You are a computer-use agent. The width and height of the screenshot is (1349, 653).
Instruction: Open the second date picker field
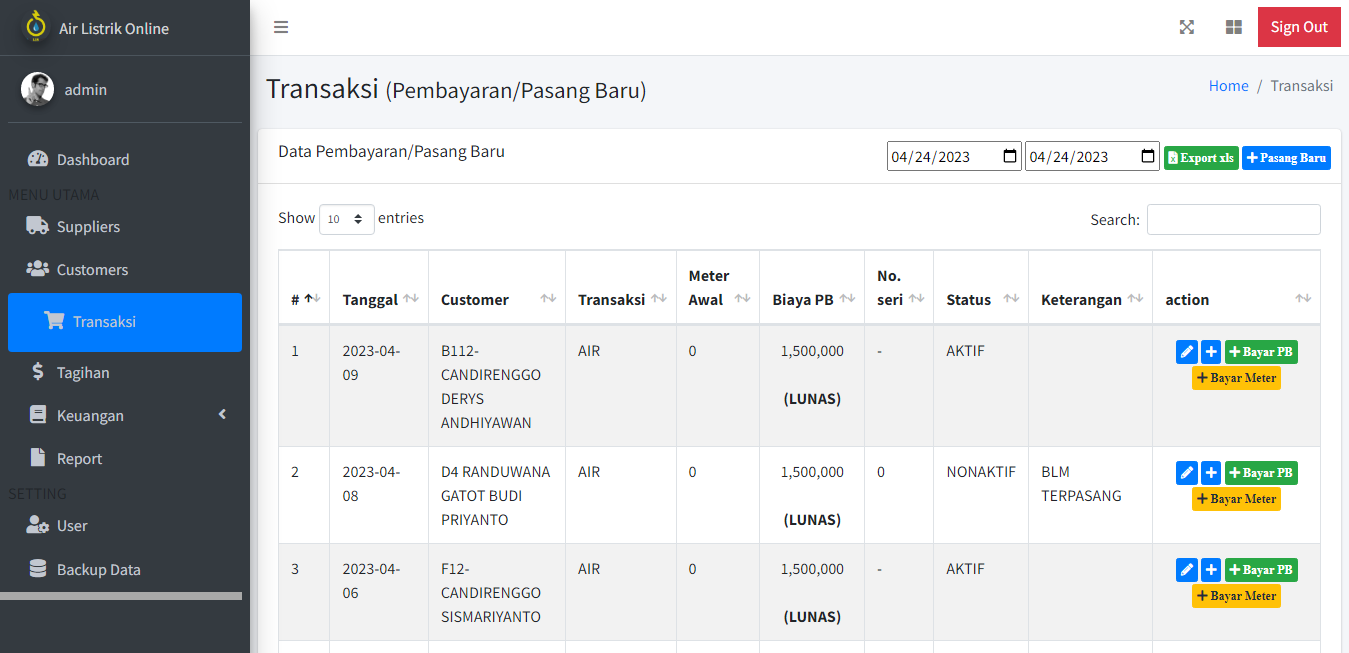(x=1090, y=157)
